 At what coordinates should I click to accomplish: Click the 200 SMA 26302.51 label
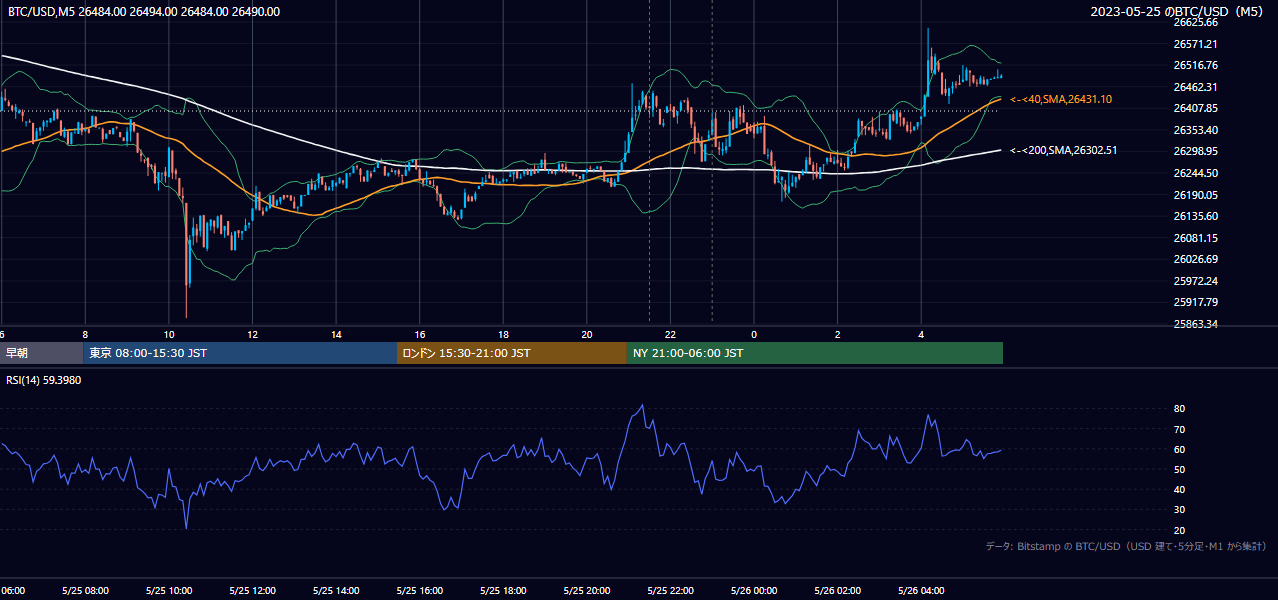click(x=1064, y=150)
